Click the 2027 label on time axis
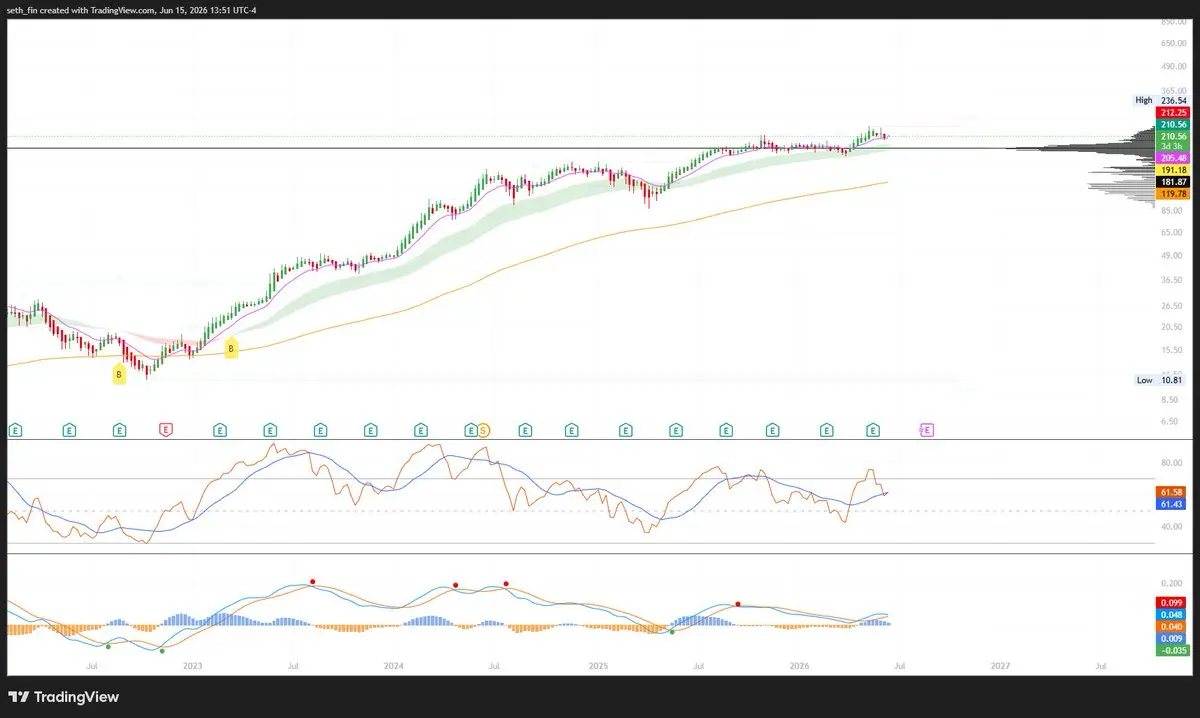The width and height of the screenshot is (1200, 718). coord(1000,665)
